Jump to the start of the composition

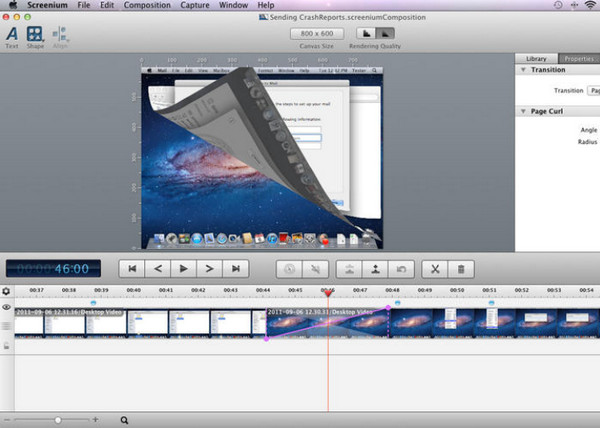(x=131, y=268)
